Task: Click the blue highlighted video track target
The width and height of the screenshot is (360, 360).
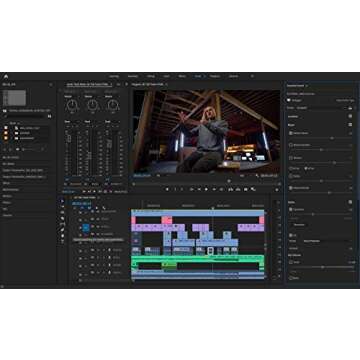Action: click(86, 227)
